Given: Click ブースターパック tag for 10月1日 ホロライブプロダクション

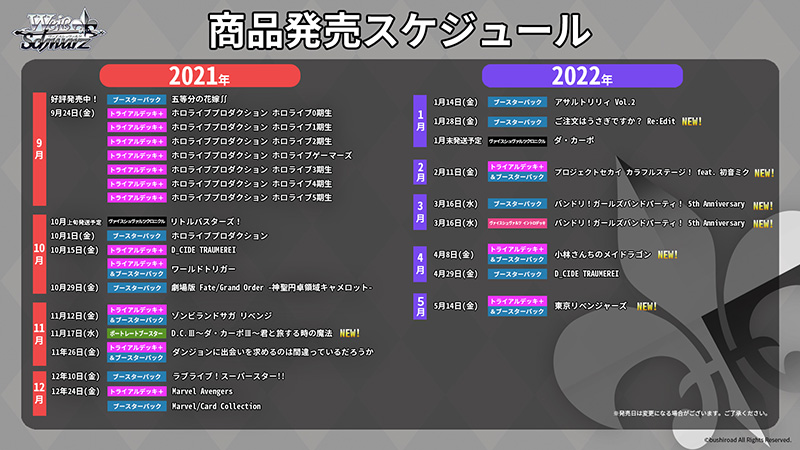Looking at the screenshot, I should pos(137,236).
